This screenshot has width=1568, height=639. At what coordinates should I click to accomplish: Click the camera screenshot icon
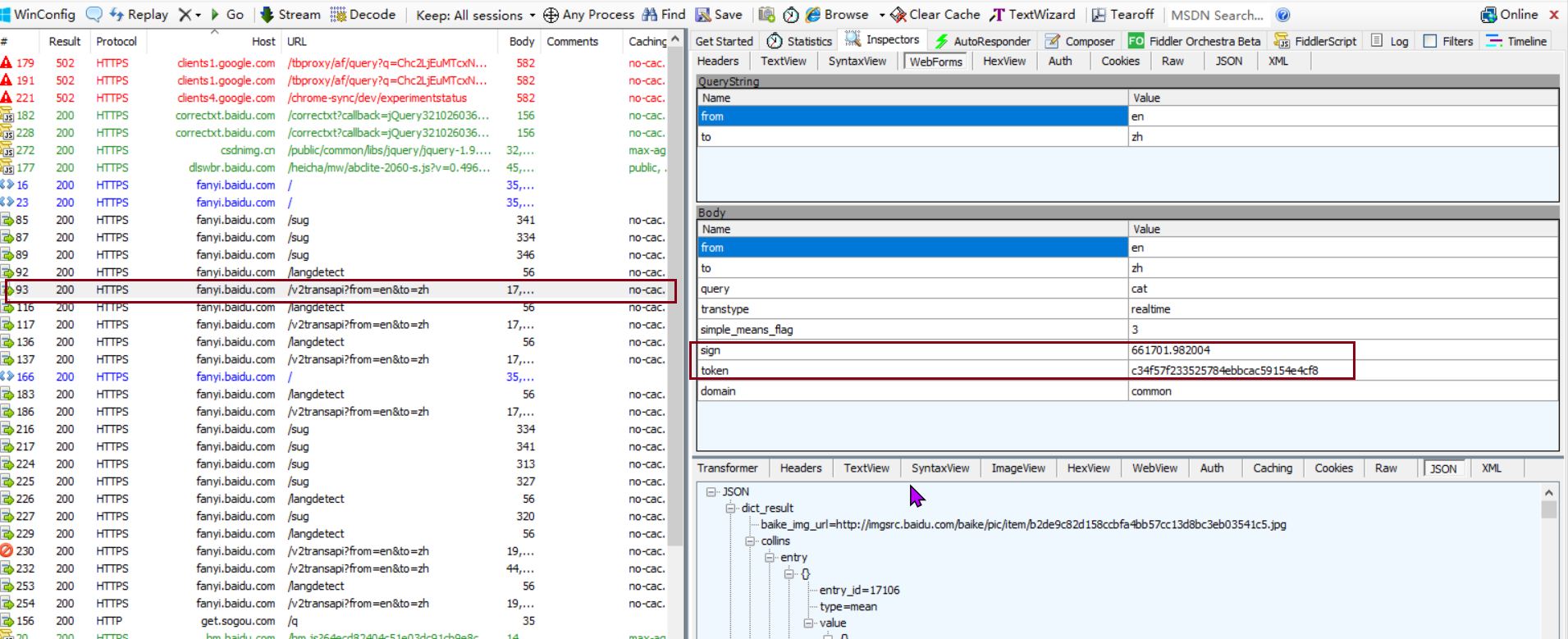tap(766, 15)
